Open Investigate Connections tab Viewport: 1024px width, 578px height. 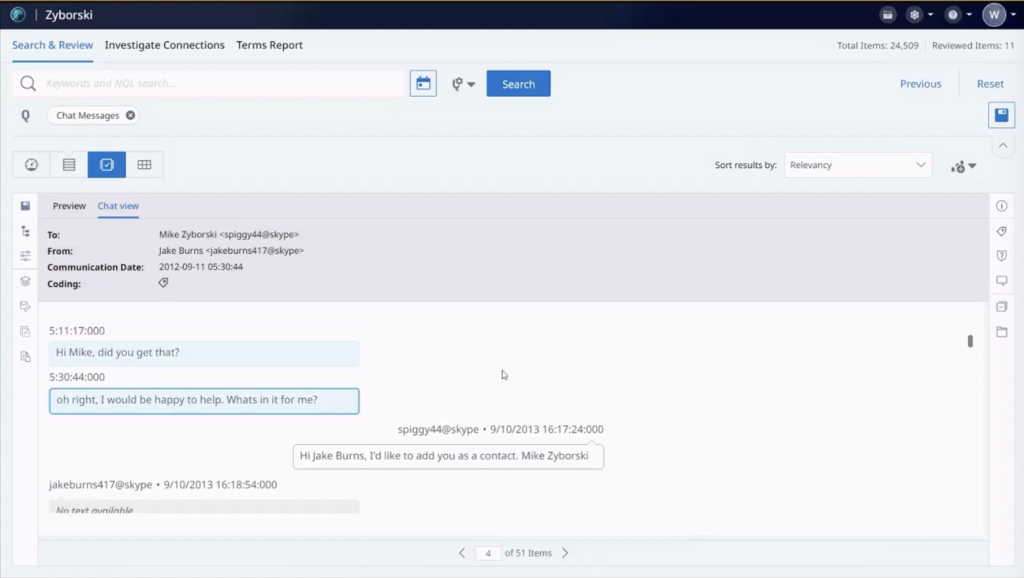tap(165, 45)
